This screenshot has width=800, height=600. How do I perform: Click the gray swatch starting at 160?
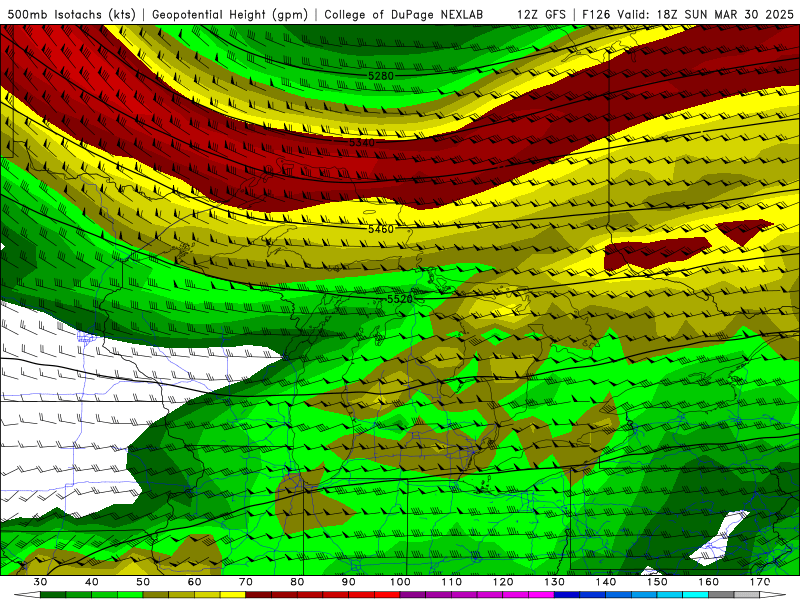[x=721, y=595]
